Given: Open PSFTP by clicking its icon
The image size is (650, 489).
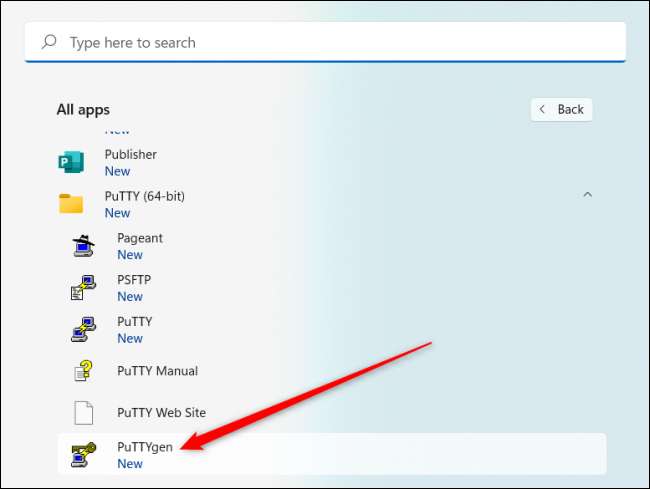Looking at the screenshot, I should [83, 288].
